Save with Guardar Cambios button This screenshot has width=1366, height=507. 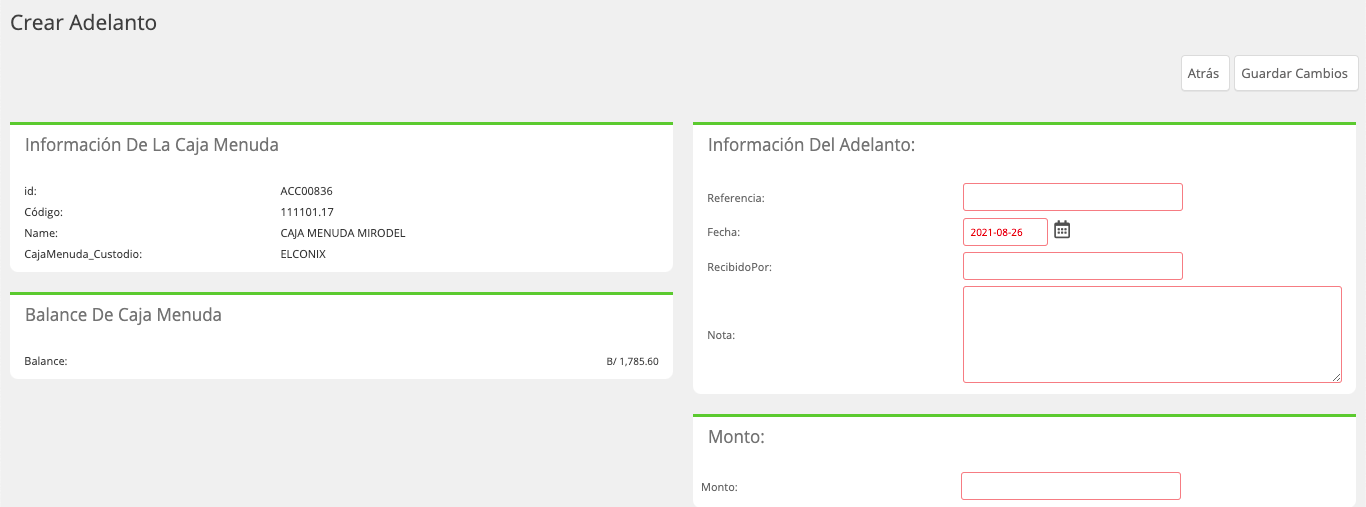point(1296,73)
